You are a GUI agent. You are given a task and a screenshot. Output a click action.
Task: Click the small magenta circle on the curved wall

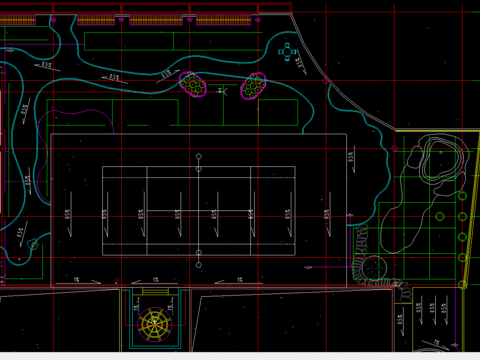[x=325, y=81]
